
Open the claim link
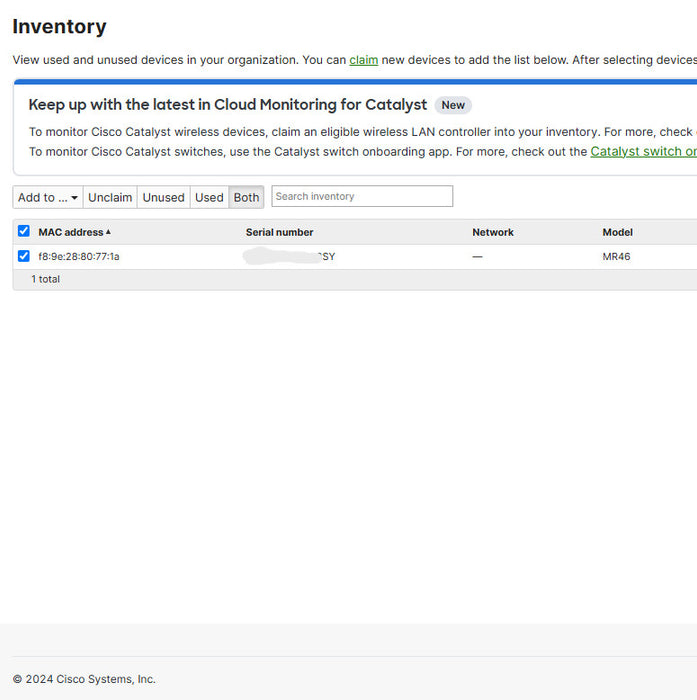(363, 60)
